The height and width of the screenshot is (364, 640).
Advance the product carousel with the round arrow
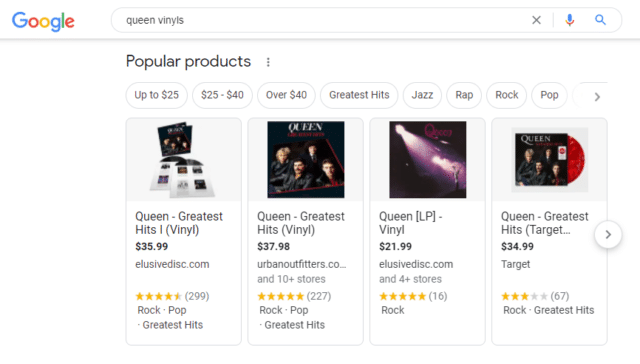point(608,235)
